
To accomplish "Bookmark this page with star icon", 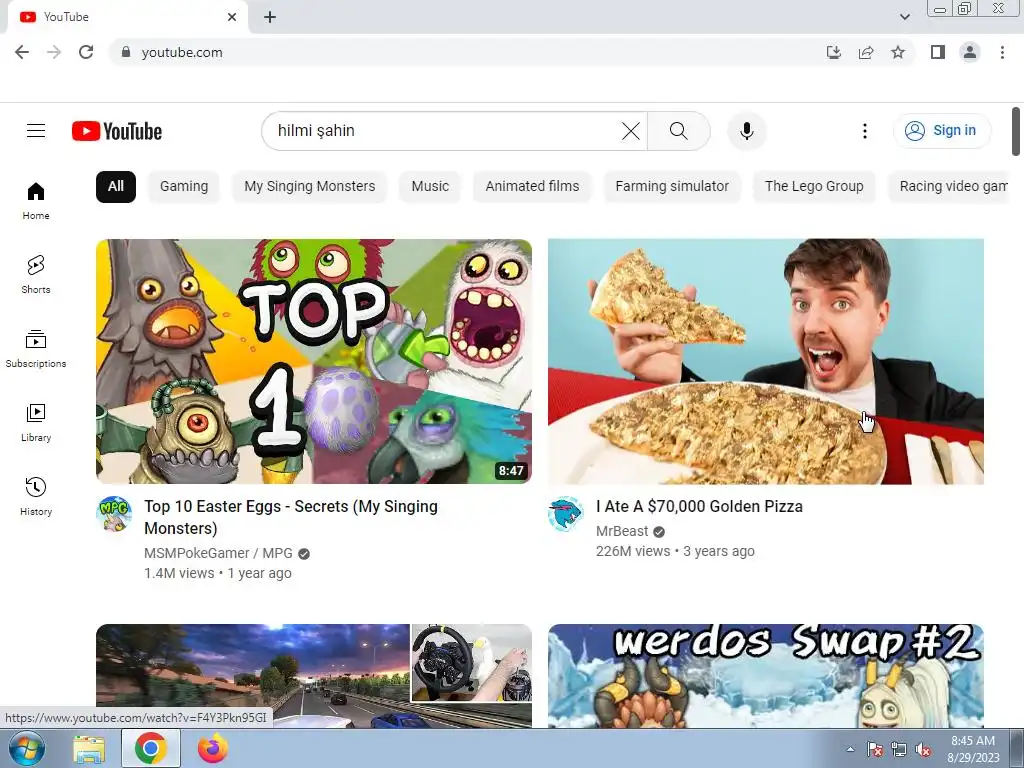I will click(898, 52).
